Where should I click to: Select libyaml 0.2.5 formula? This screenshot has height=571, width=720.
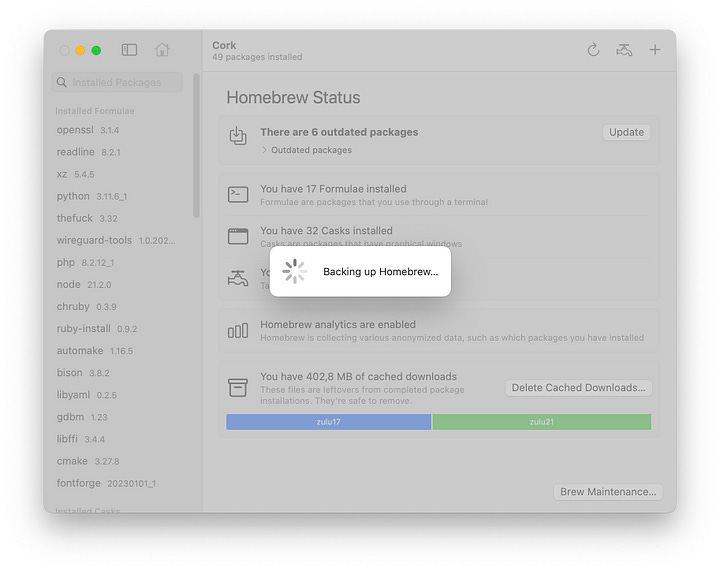click(x=87, y=394)
